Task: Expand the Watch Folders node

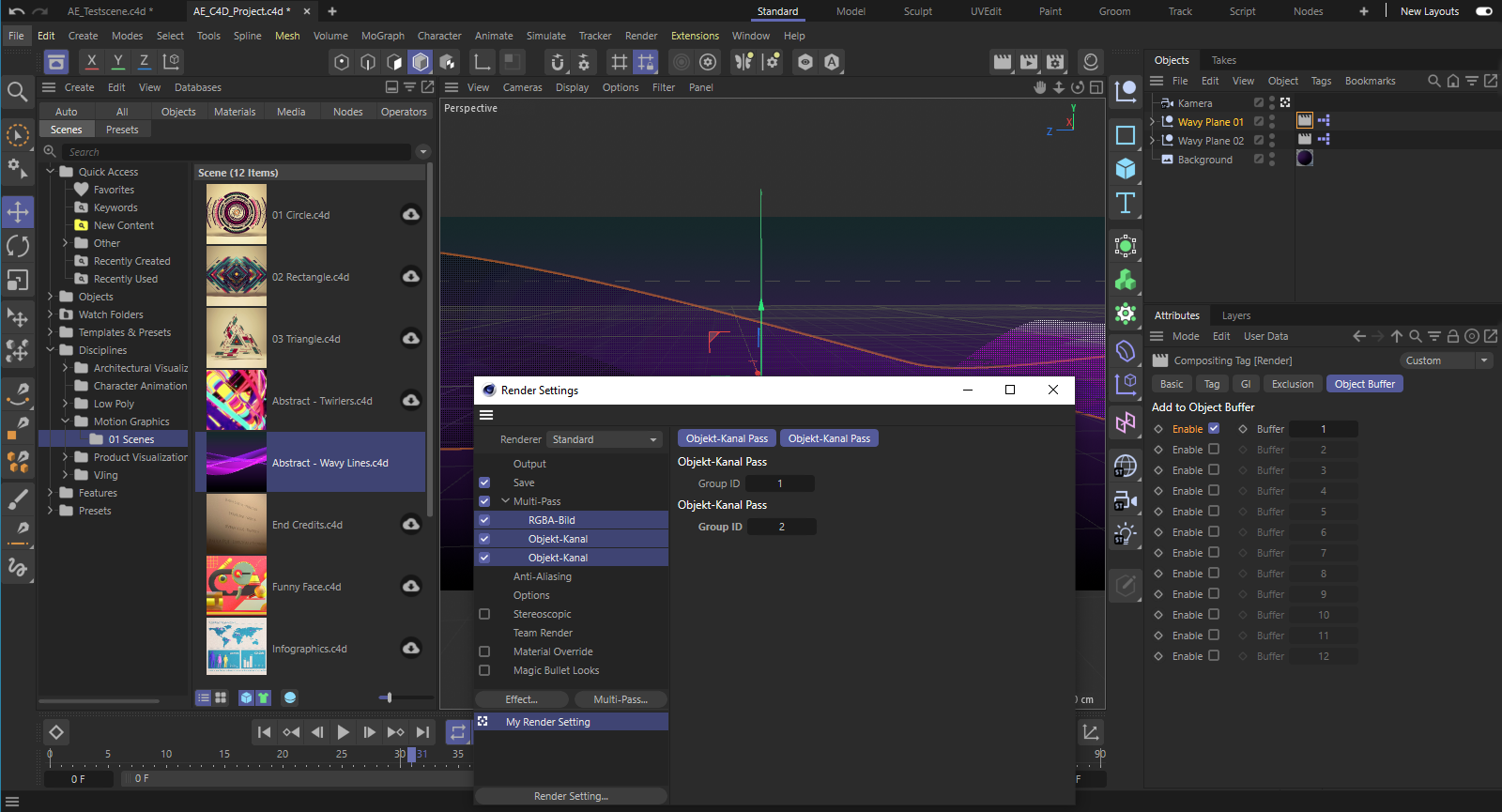Action: click(x=51, y=314)
